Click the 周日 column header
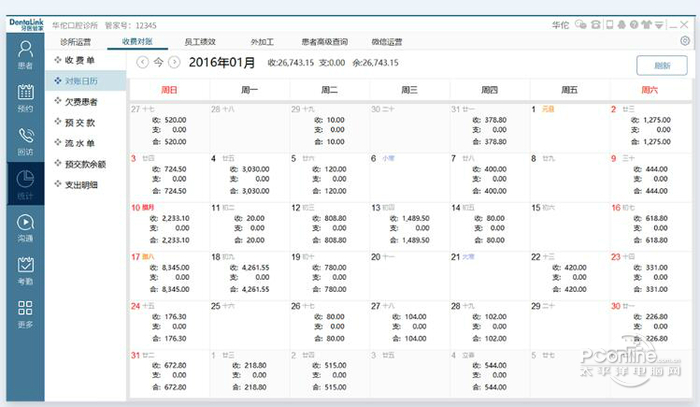This screenshot has width=700, height=407. click(x=169, y=90)
